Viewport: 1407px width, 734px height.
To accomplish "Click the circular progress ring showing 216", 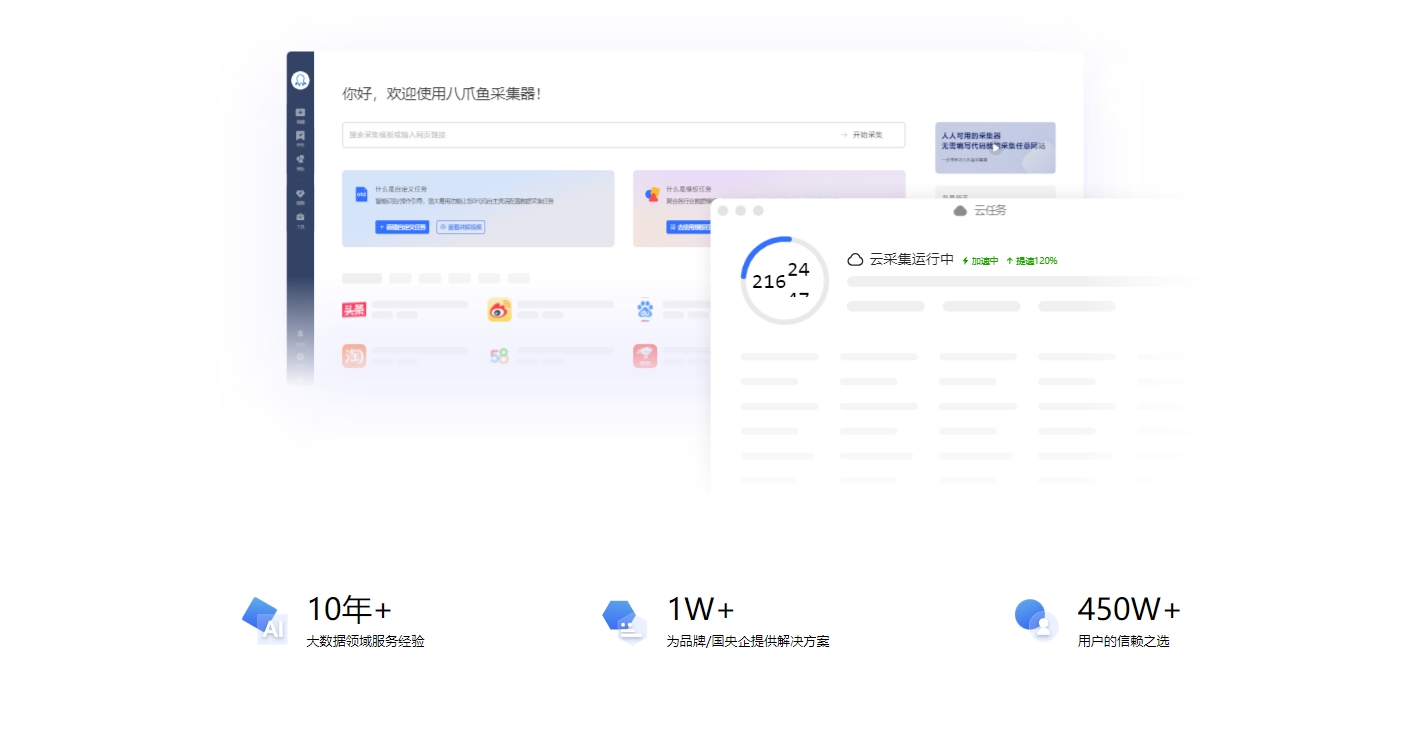I will point(785,281).
